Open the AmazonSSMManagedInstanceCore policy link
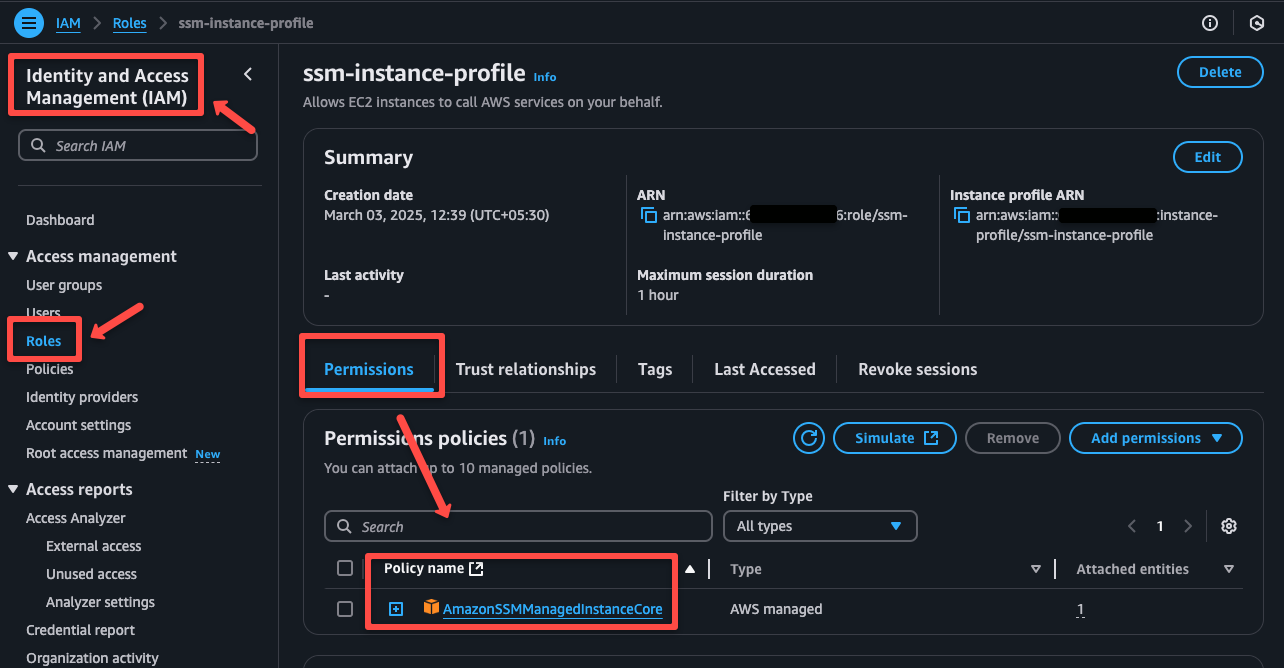 (554, 608)
